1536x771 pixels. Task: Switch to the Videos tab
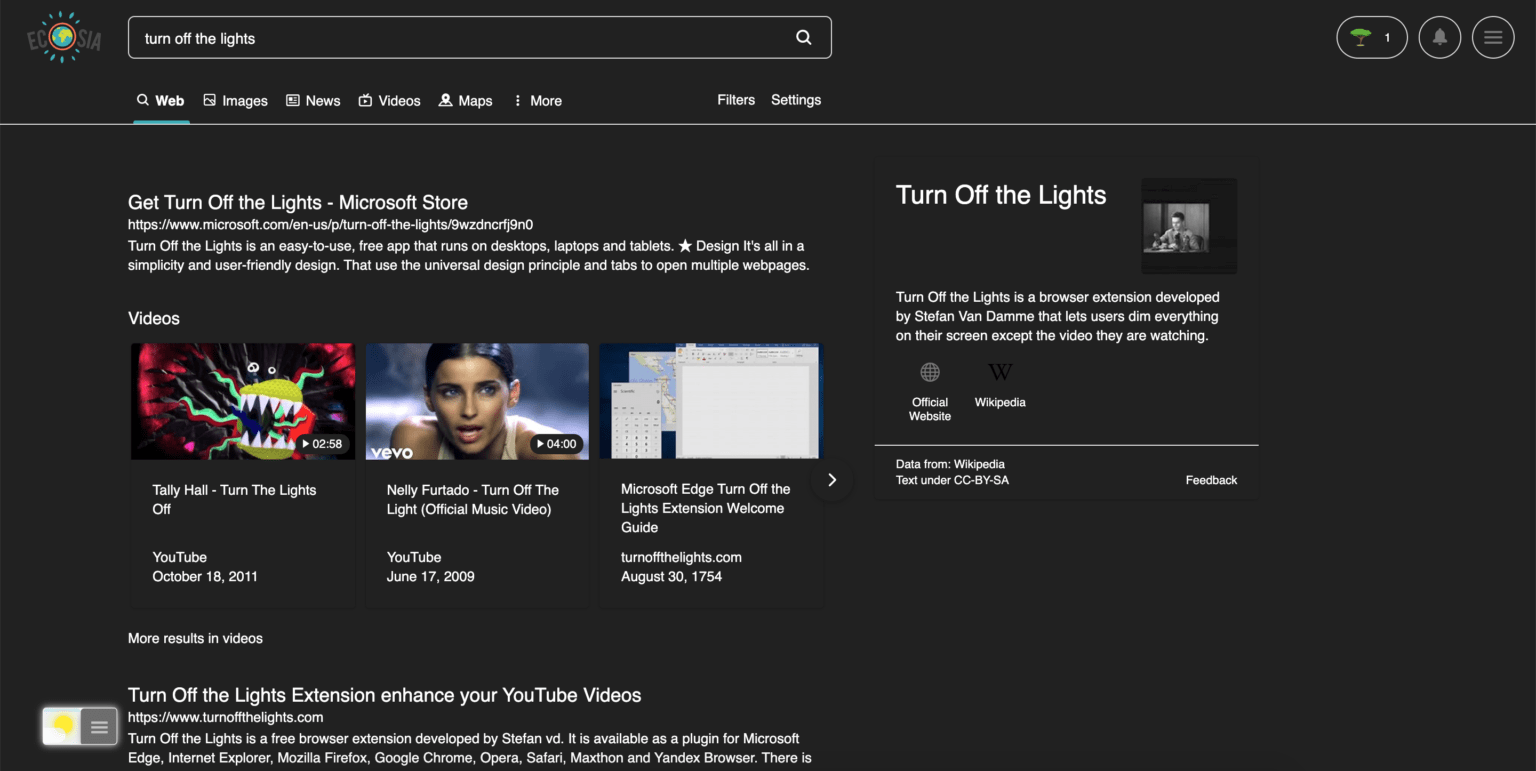[x=389, y=101]
